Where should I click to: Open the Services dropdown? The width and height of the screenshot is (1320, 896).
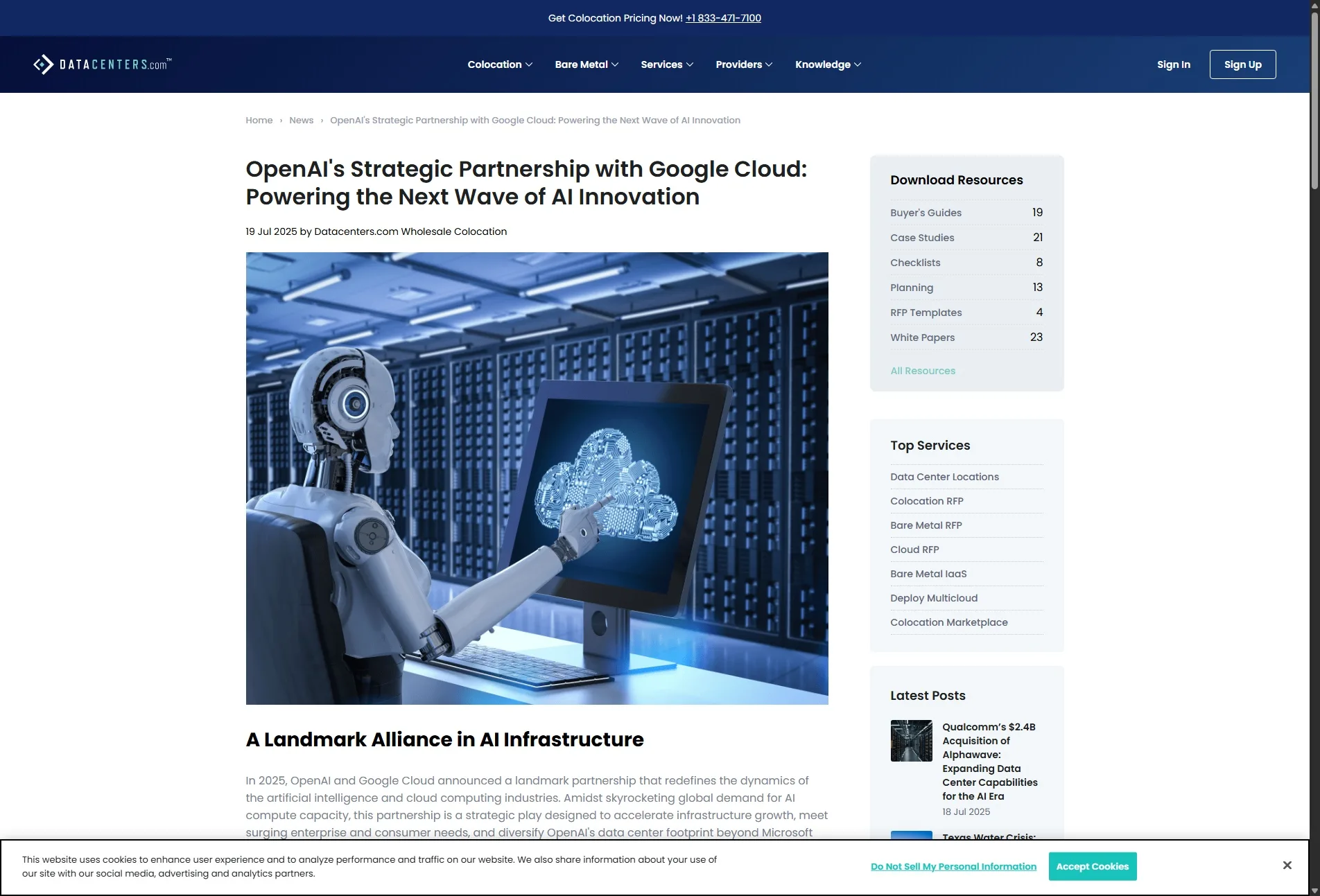pyautogui.click(x=667, y=64)
